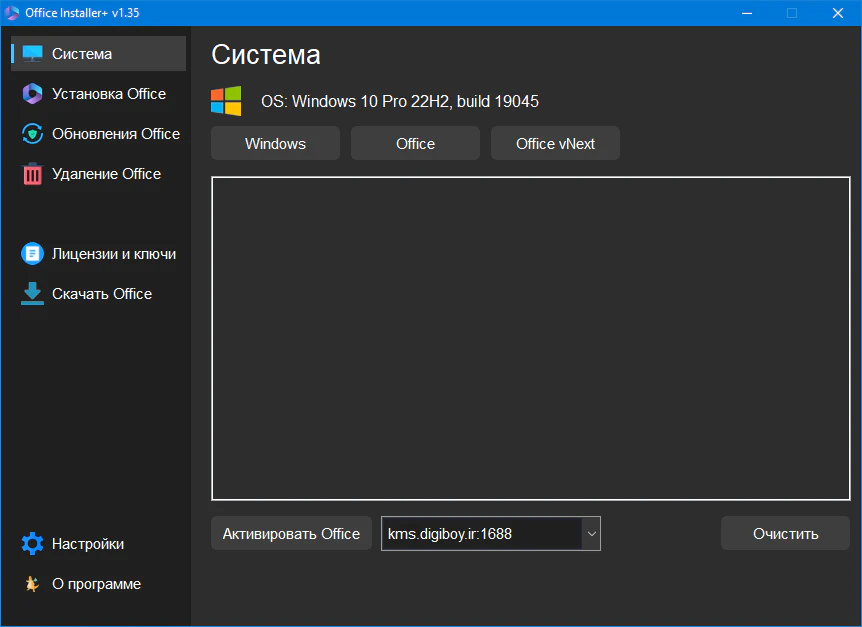This screenshot has height=627, width=862.
Task: Click the Обновления Office shield icon
Action: [33, 134]
